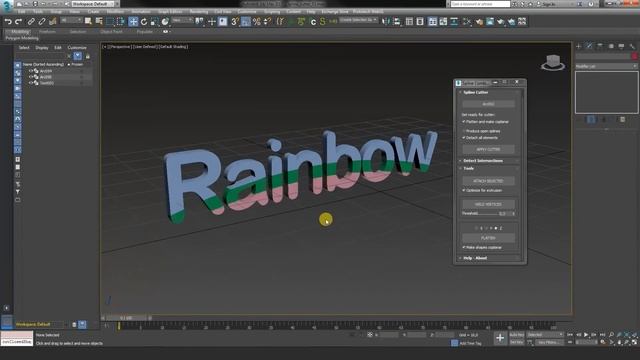Click the APPLY CUTTER button
640x360 pixels.
488,149
